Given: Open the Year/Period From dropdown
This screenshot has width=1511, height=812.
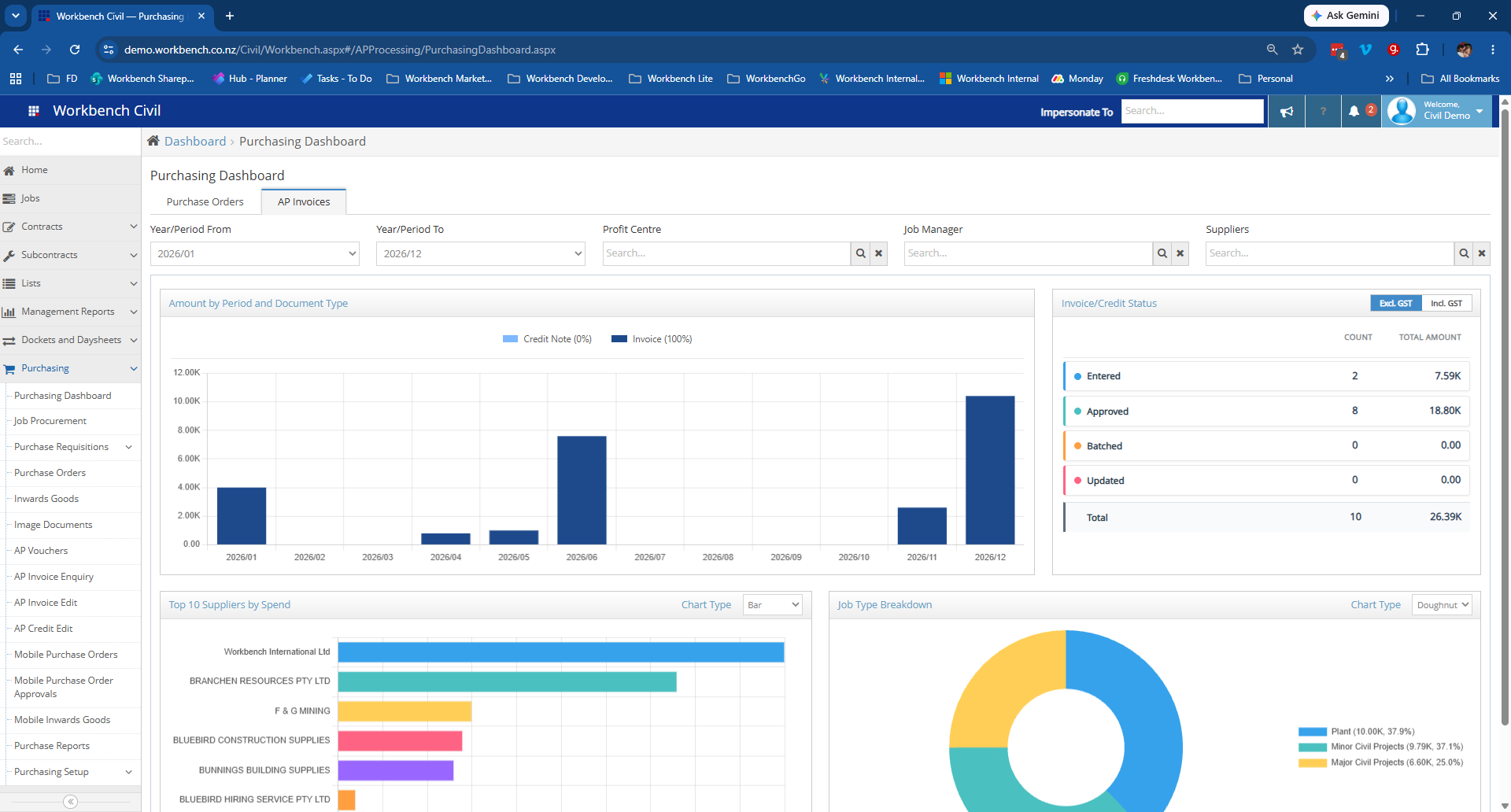Looking at the screenshot, I should coord(255,253).
